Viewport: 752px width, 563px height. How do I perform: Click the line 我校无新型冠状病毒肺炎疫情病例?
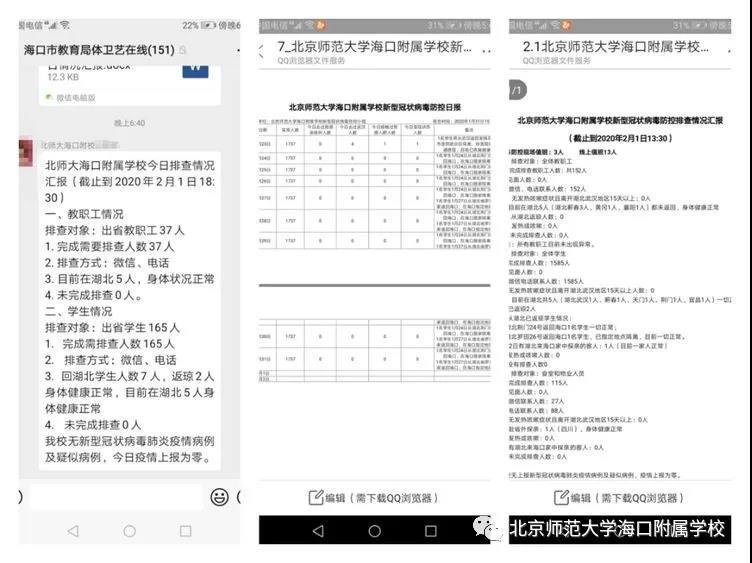(129, 441)
